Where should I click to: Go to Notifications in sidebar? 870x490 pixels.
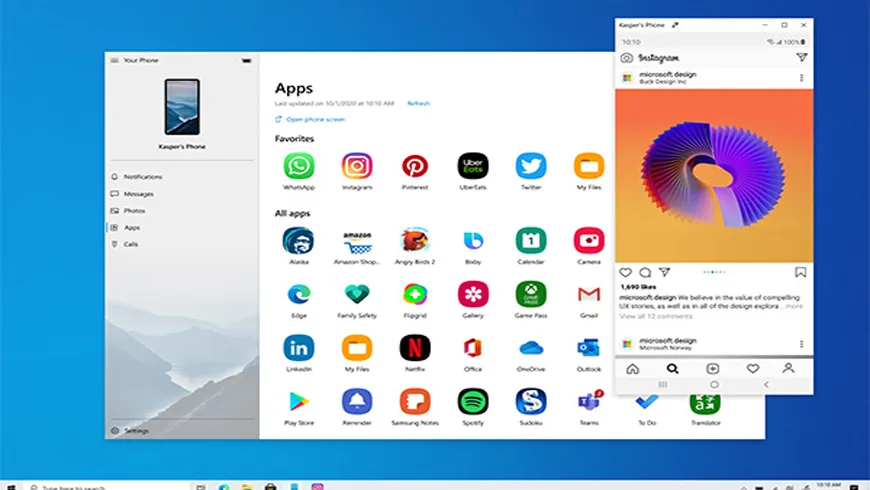(182, 177)
